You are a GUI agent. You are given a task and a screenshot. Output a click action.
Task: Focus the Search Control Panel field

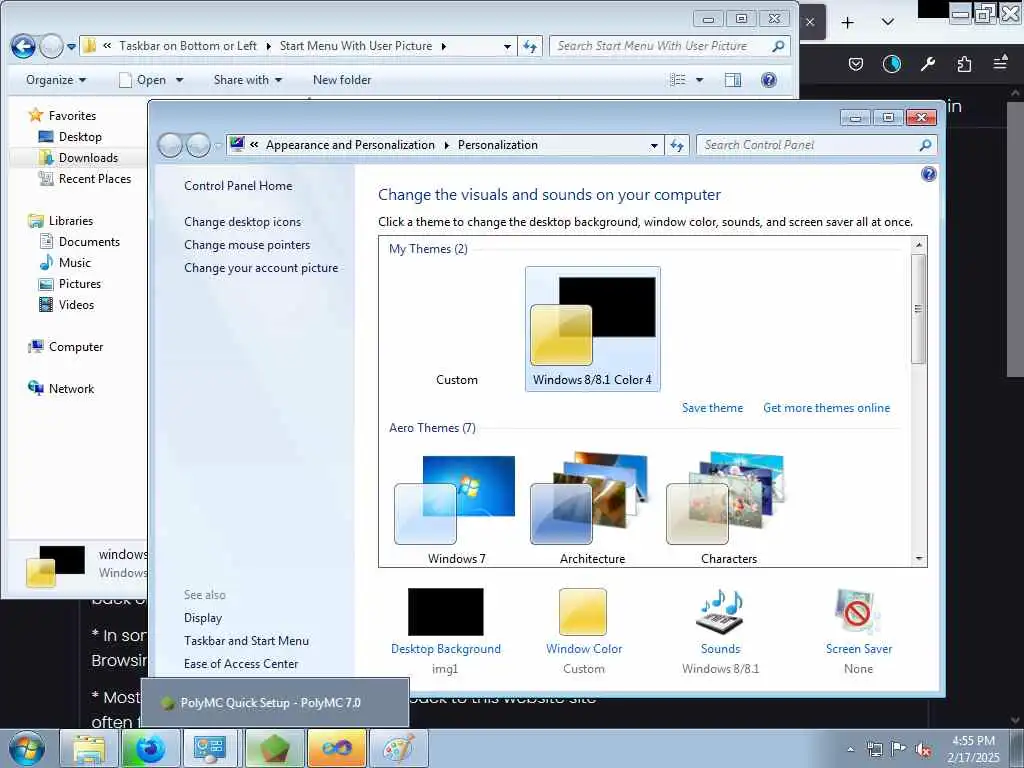coord(816,145)
